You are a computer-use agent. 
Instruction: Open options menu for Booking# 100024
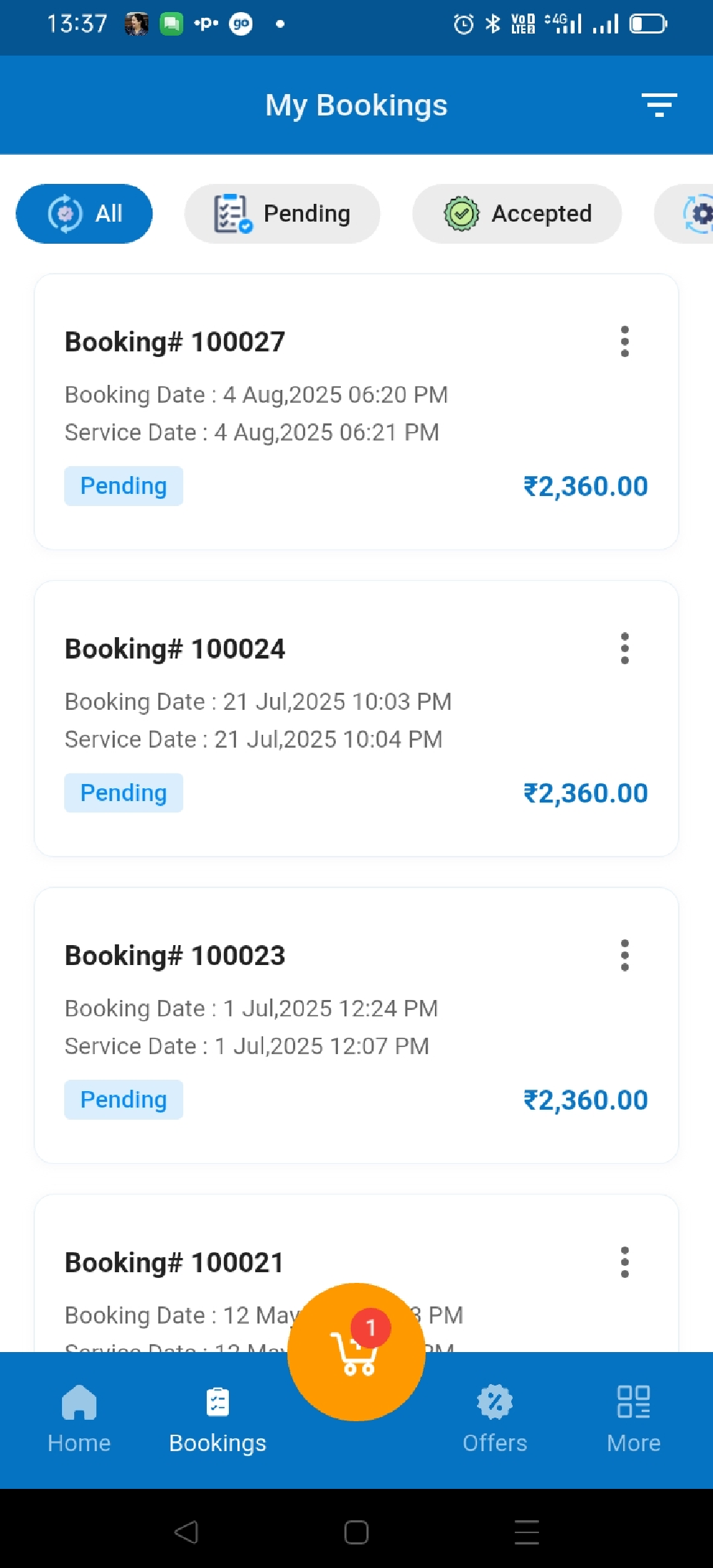tap(625, 649)
